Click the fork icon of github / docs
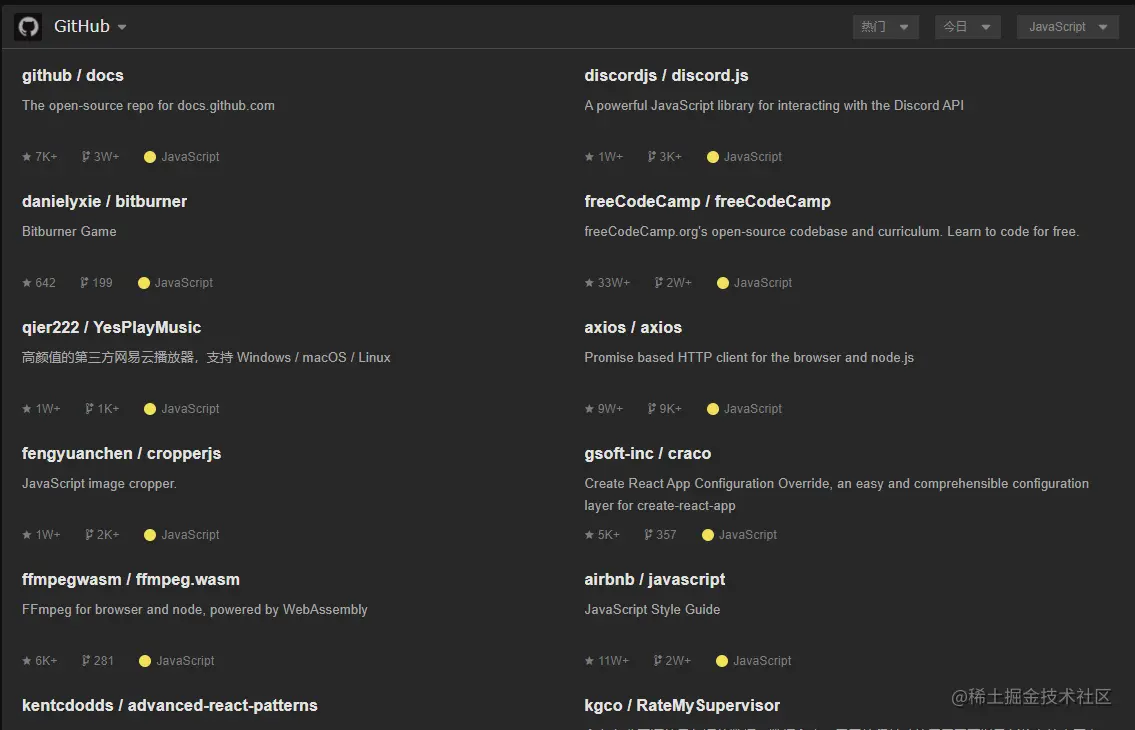 [x=85, y=156]
